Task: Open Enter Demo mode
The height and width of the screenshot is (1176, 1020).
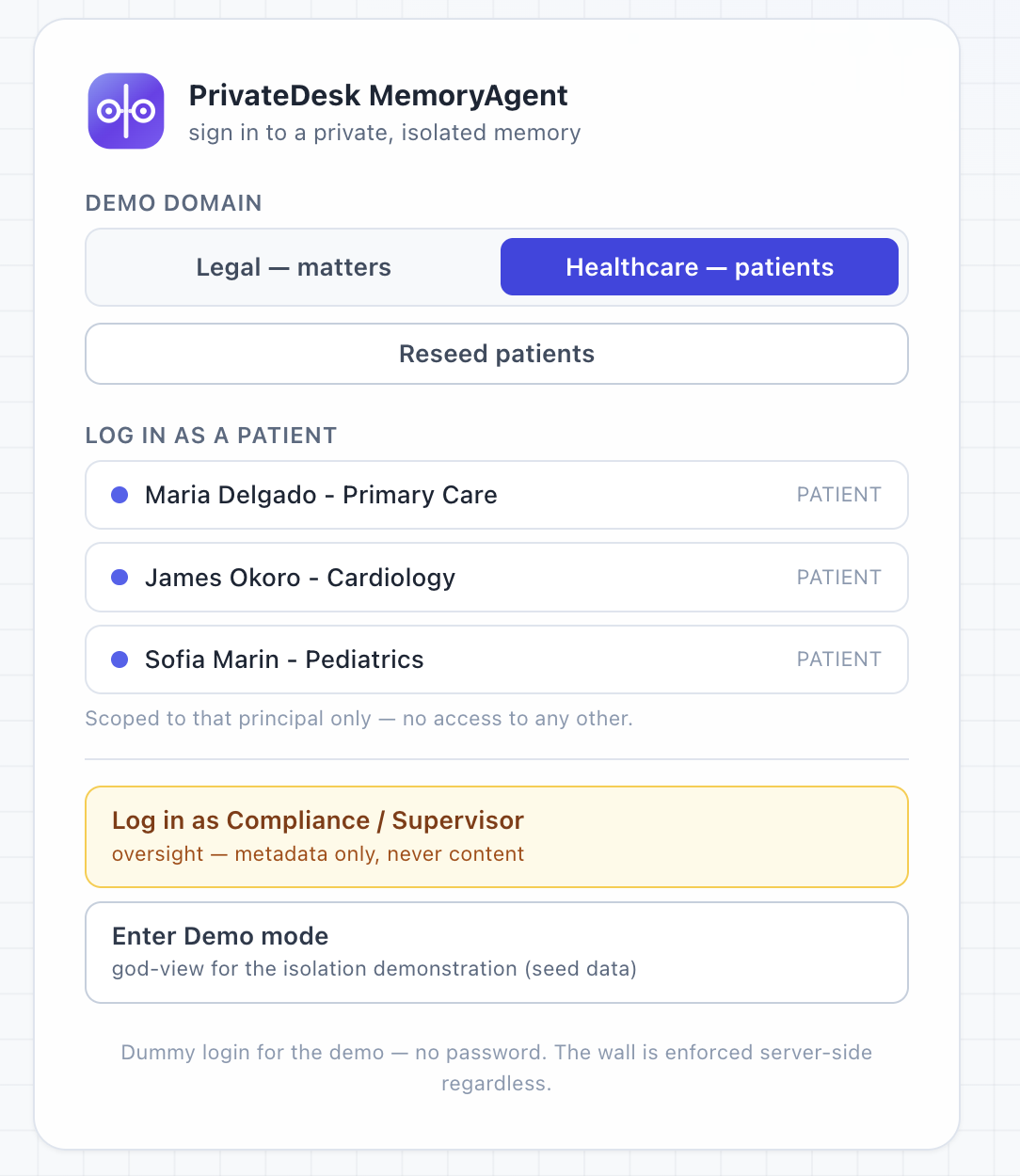Action: pyautogui.click(x=497, y=952)
